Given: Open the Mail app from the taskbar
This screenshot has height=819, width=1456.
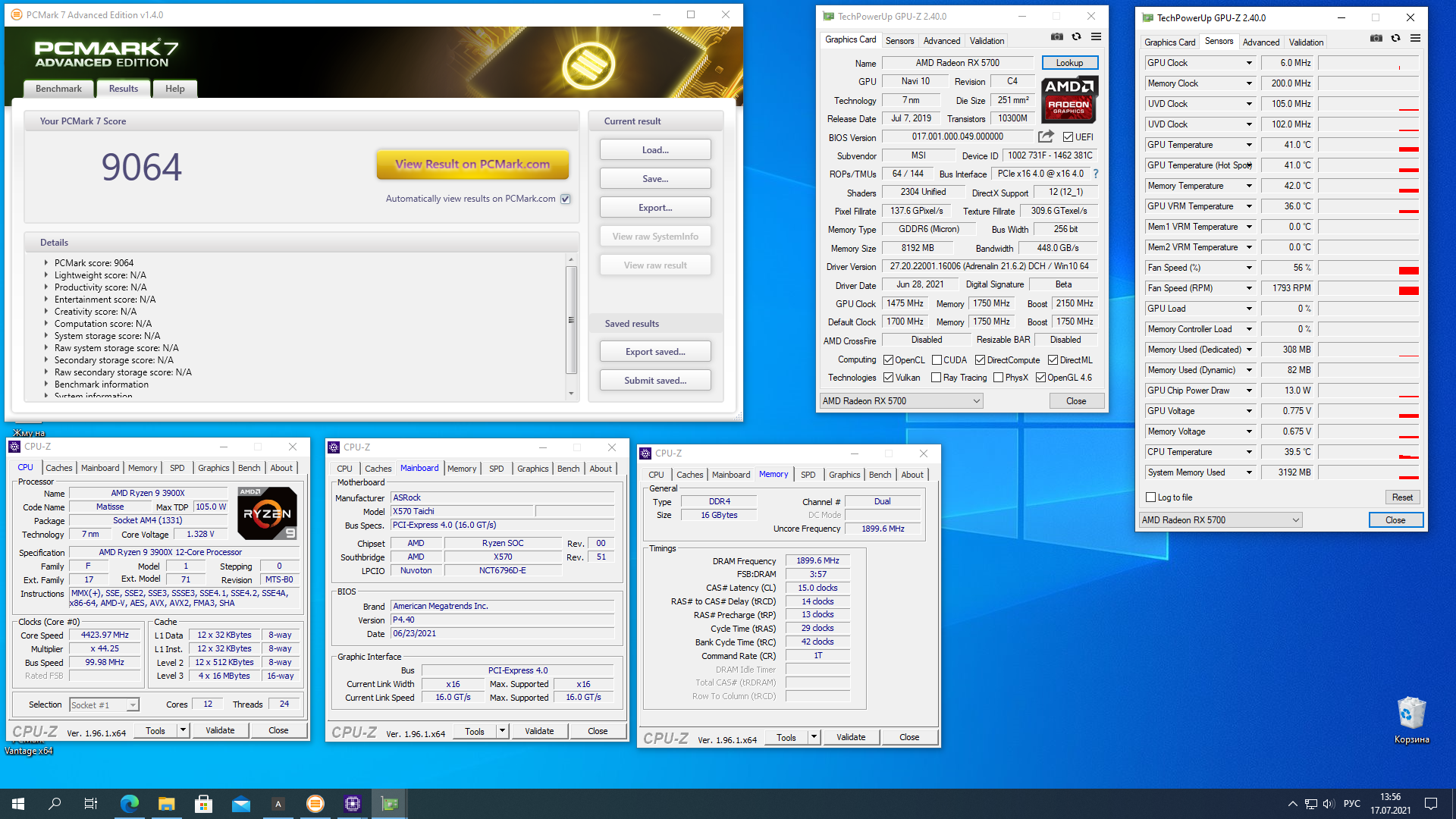Looking at the screenshot, I should click(x=241, y=804).
